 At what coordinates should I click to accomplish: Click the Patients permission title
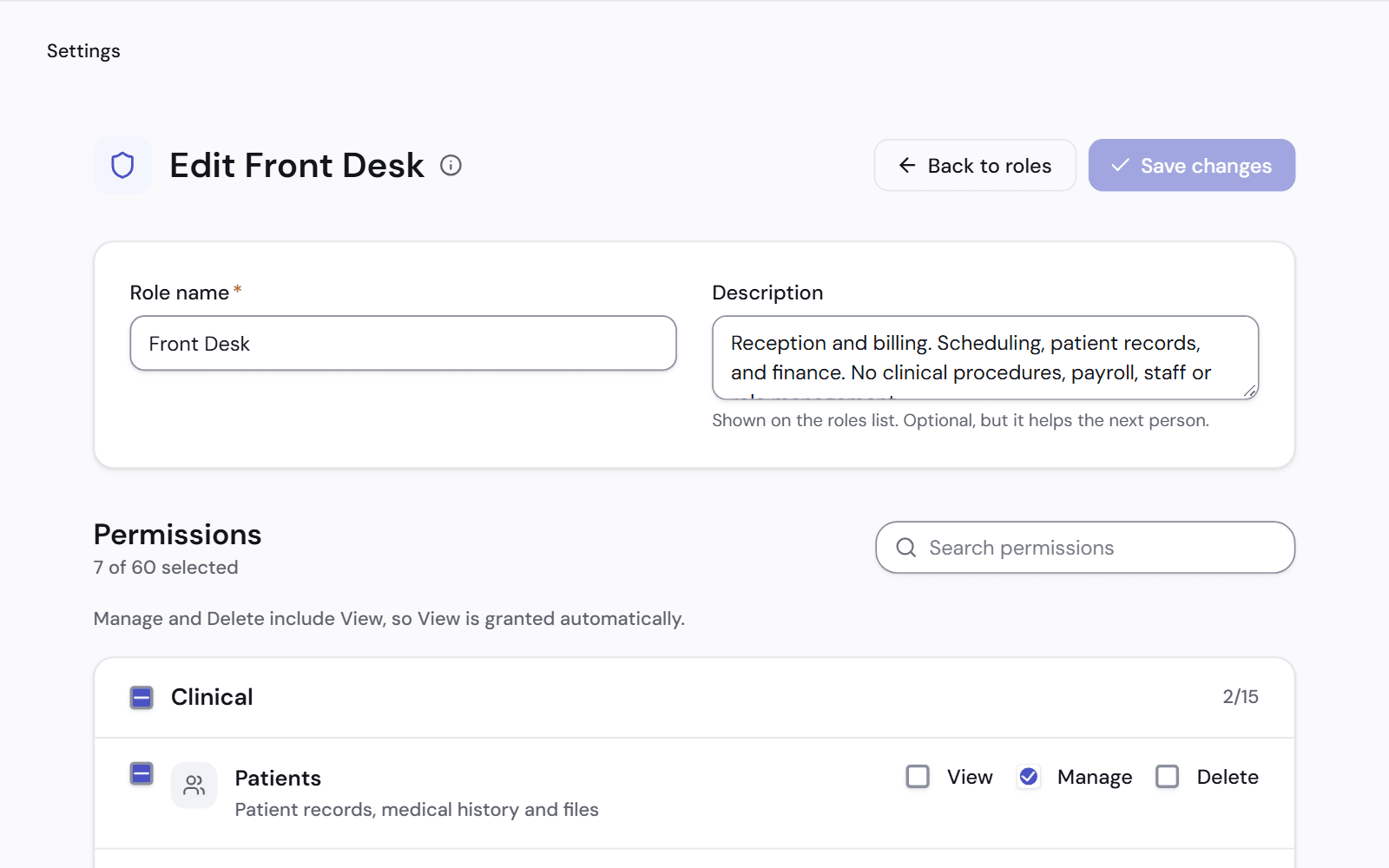click(278, 778)
